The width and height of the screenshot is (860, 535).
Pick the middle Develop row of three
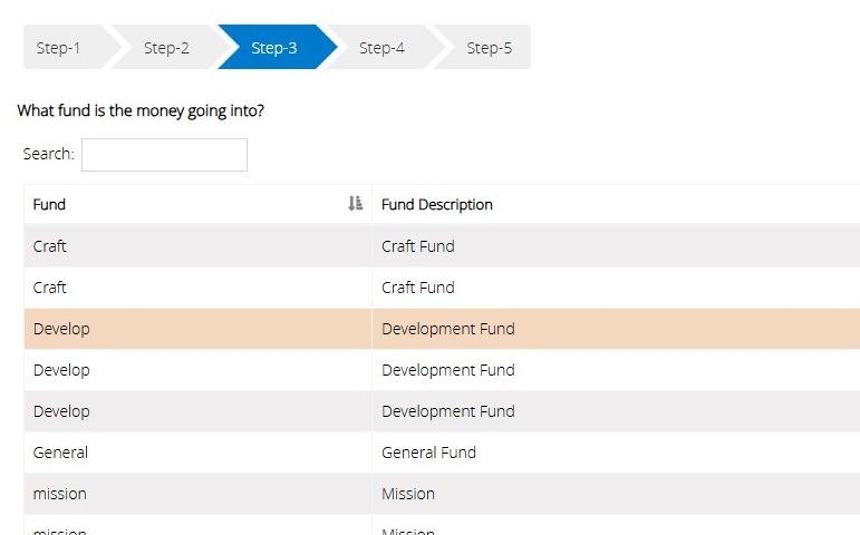pos(61,370)
